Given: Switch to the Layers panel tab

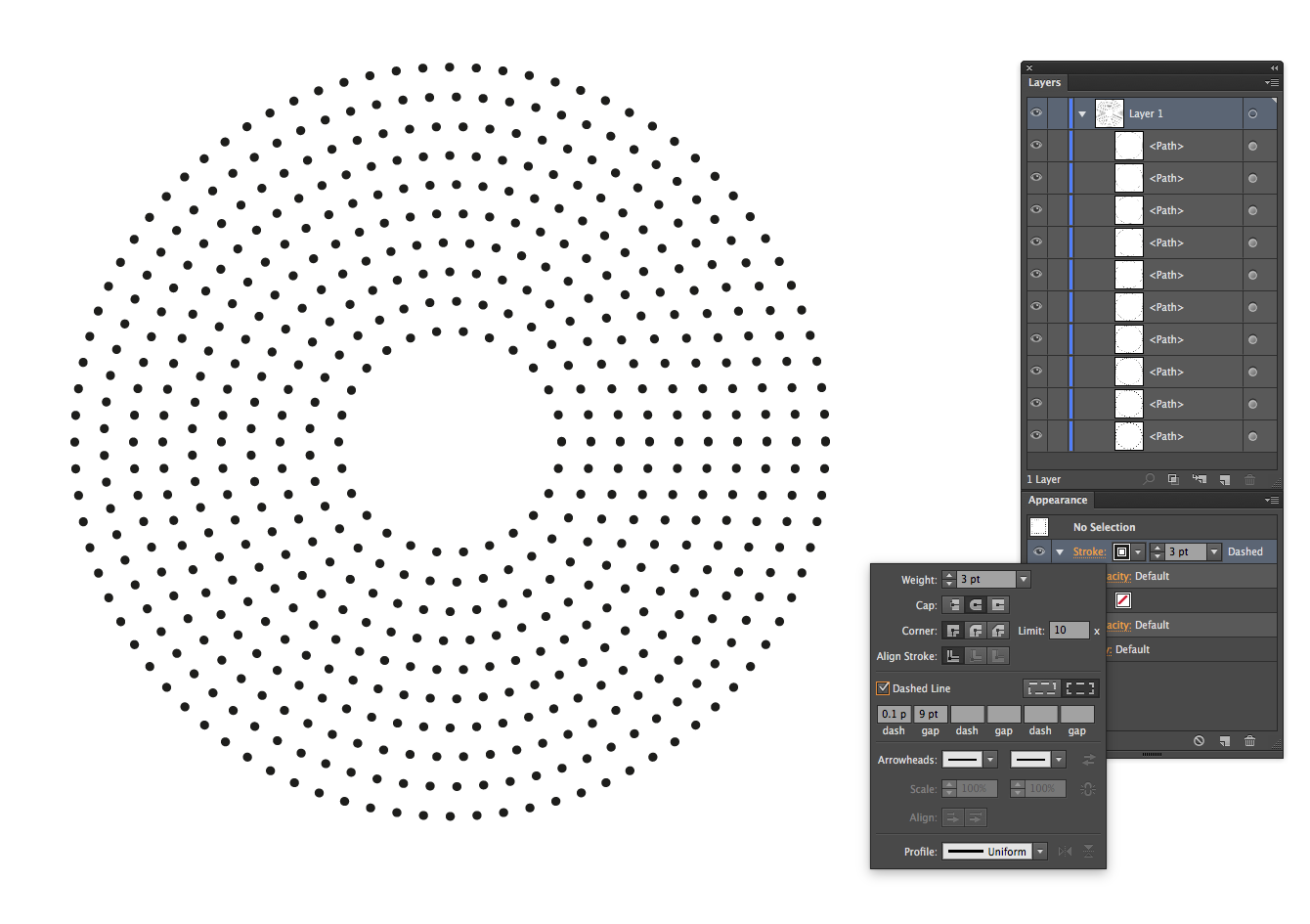Looking at the screenshot, I should coord(1044,83).
